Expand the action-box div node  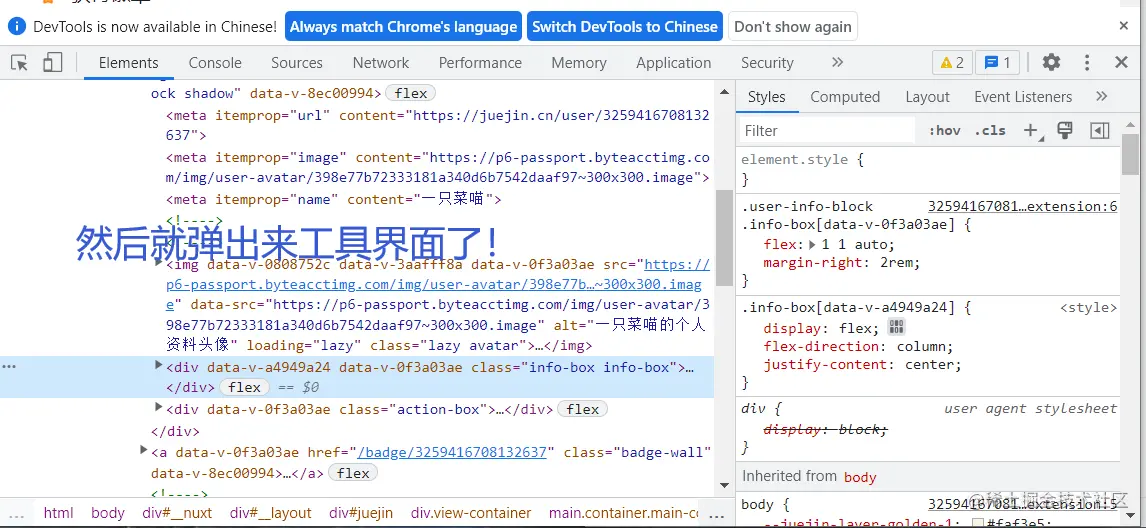click(x=159, y=407)
